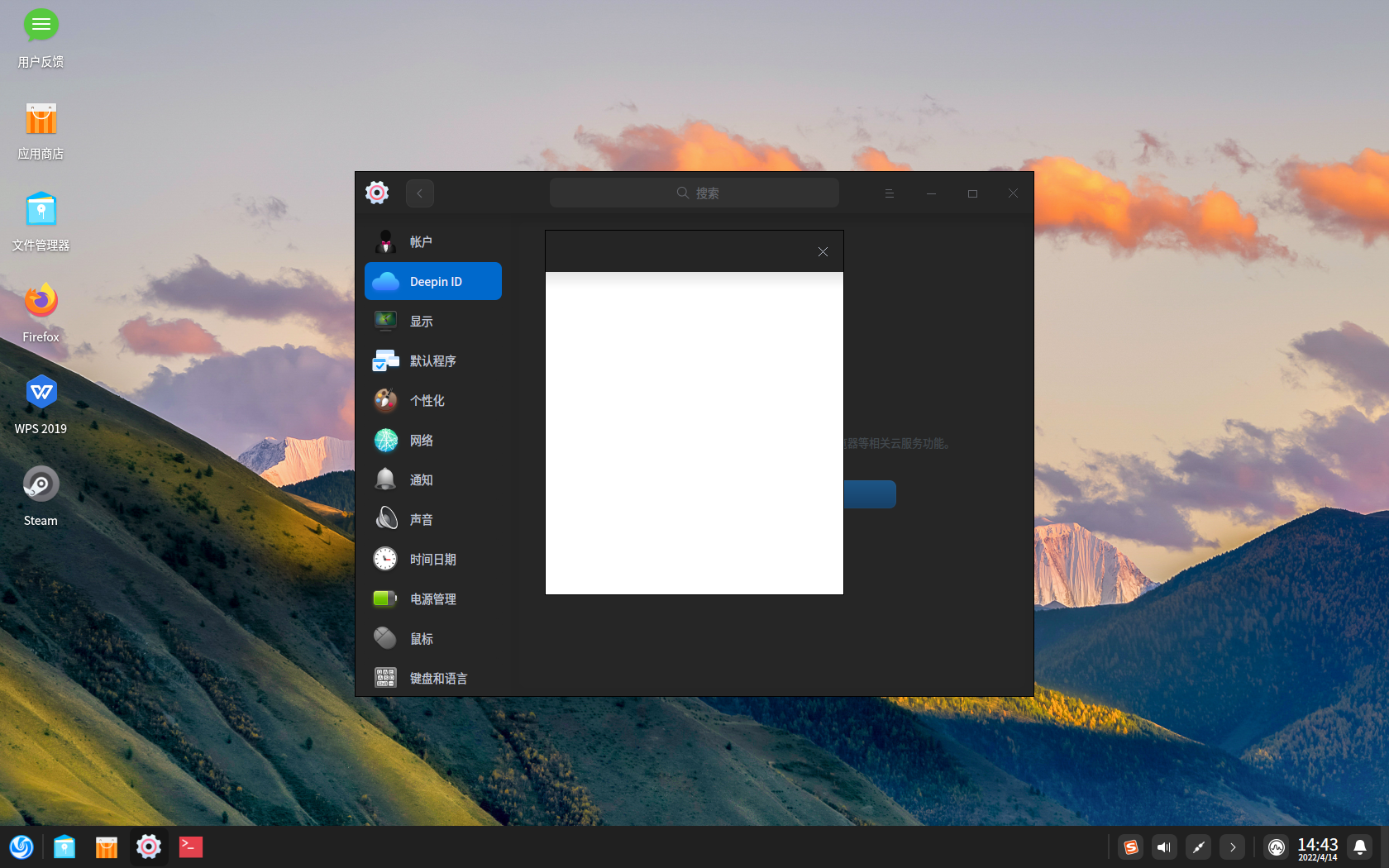The height and width of the screenshot is (868, 1389).
Task: Open the app store from the taskbar
Action: (x=107, y=847)
